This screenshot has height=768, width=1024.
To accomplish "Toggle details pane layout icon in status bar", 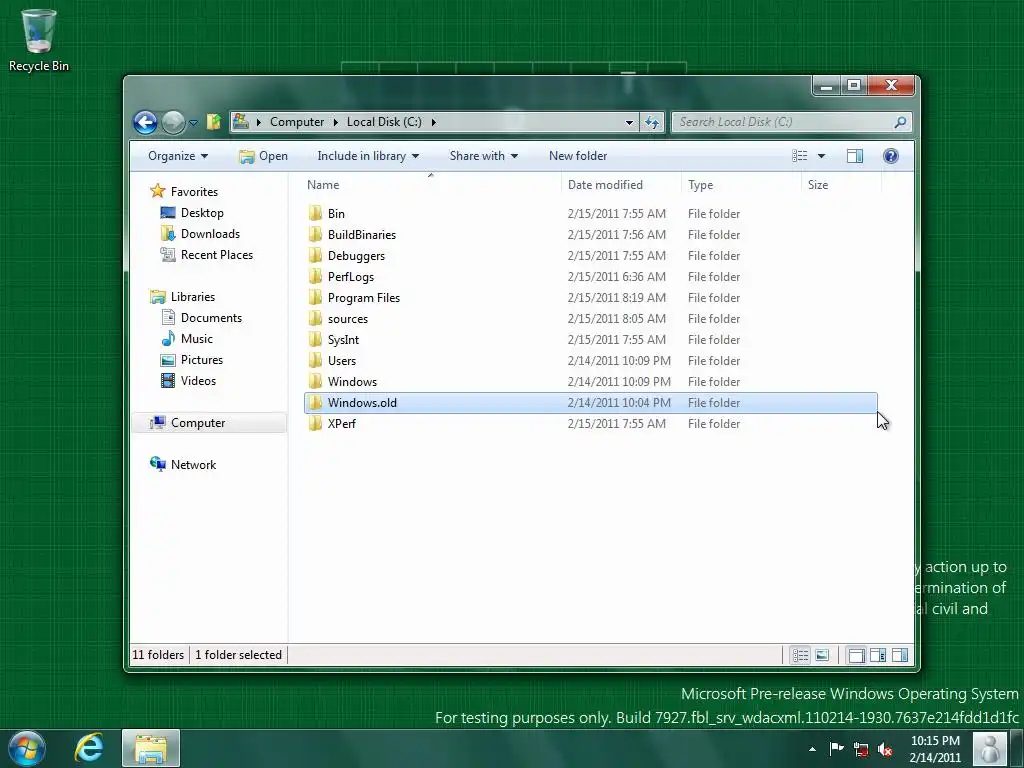I will [x=878, y=655].
